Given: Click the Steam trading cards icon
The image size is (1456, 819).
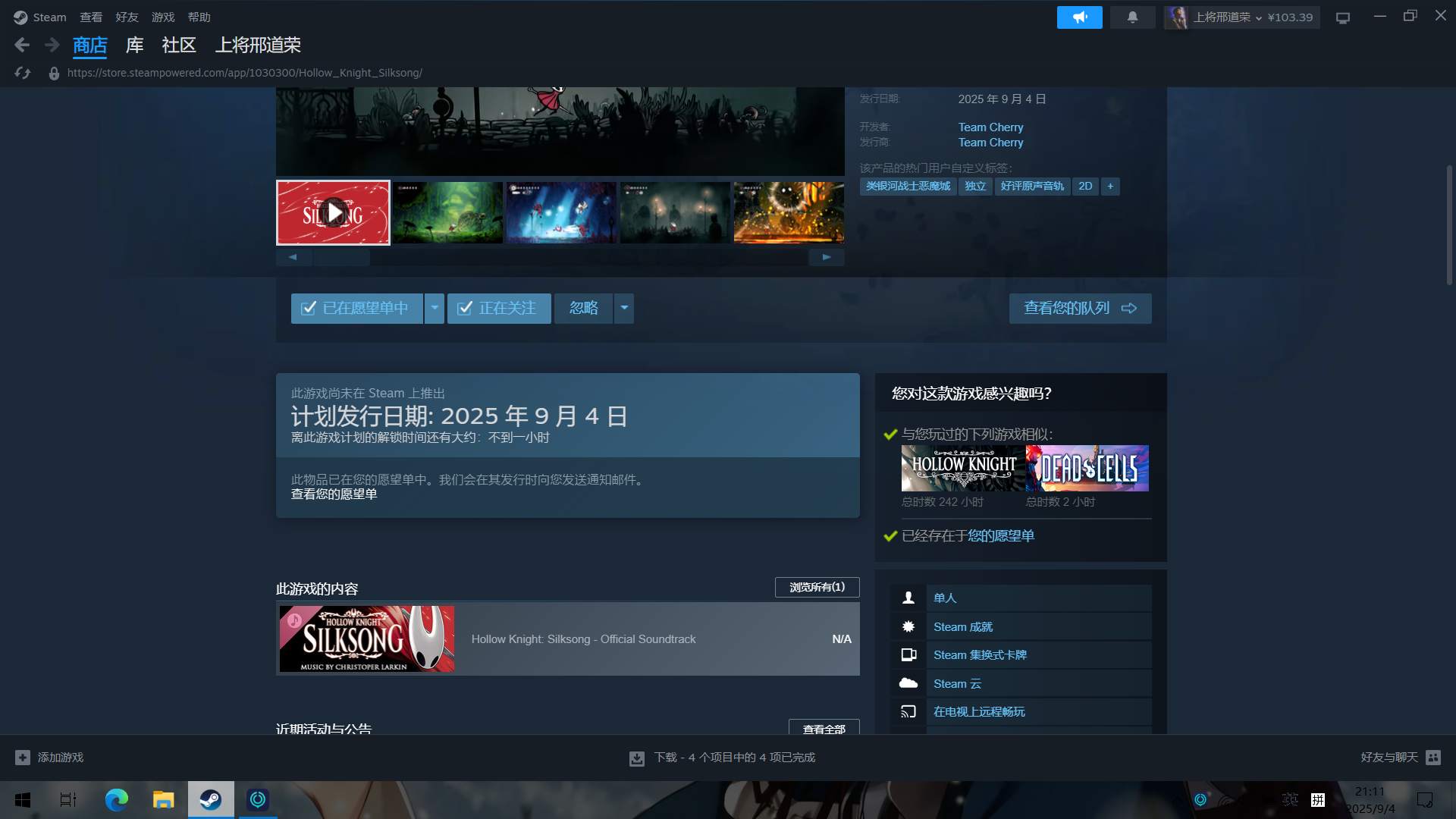Looking at the screenshot, I should click(908, 655).
